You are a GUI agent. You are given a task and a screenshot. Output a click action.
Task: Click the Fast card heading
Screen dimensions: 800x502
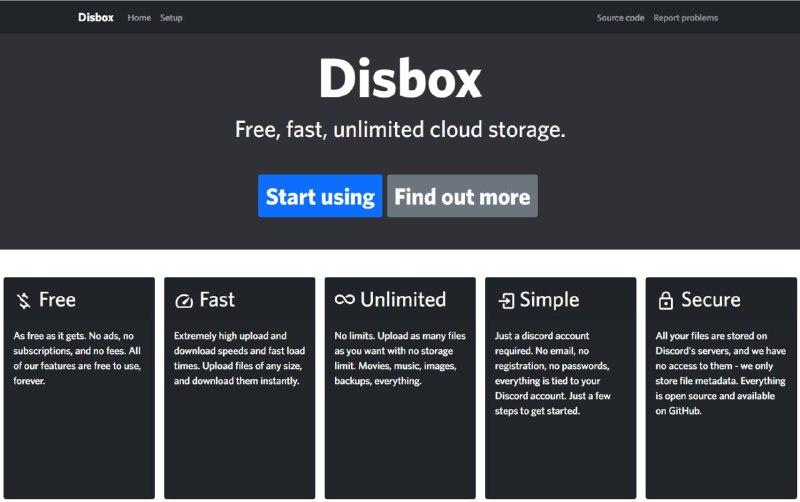point(217,299)
